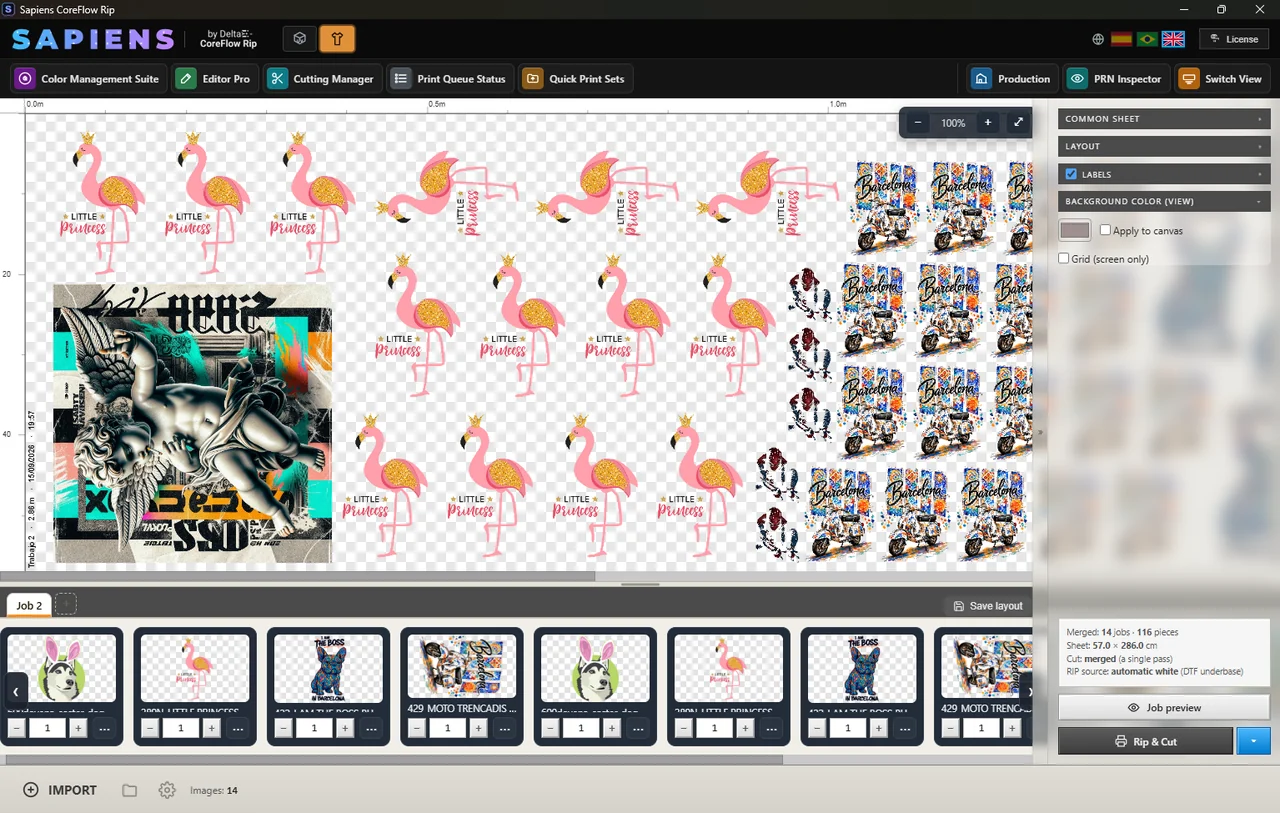Switch language with the Spanish flag

click(x=1121, y=39)
